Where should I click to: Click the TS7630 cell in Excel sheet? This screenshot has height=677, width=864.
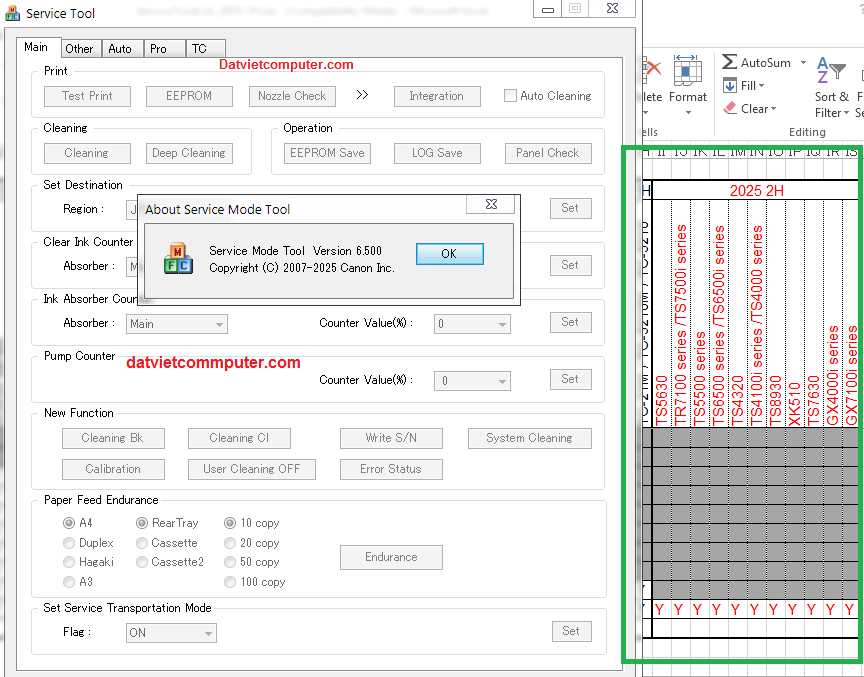(x=814, y=314)
